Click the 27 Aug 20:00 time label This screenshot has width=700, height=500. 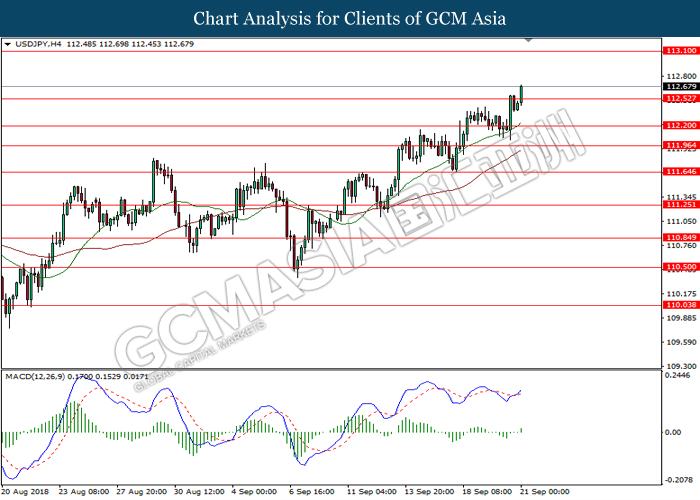coord(142,492)
